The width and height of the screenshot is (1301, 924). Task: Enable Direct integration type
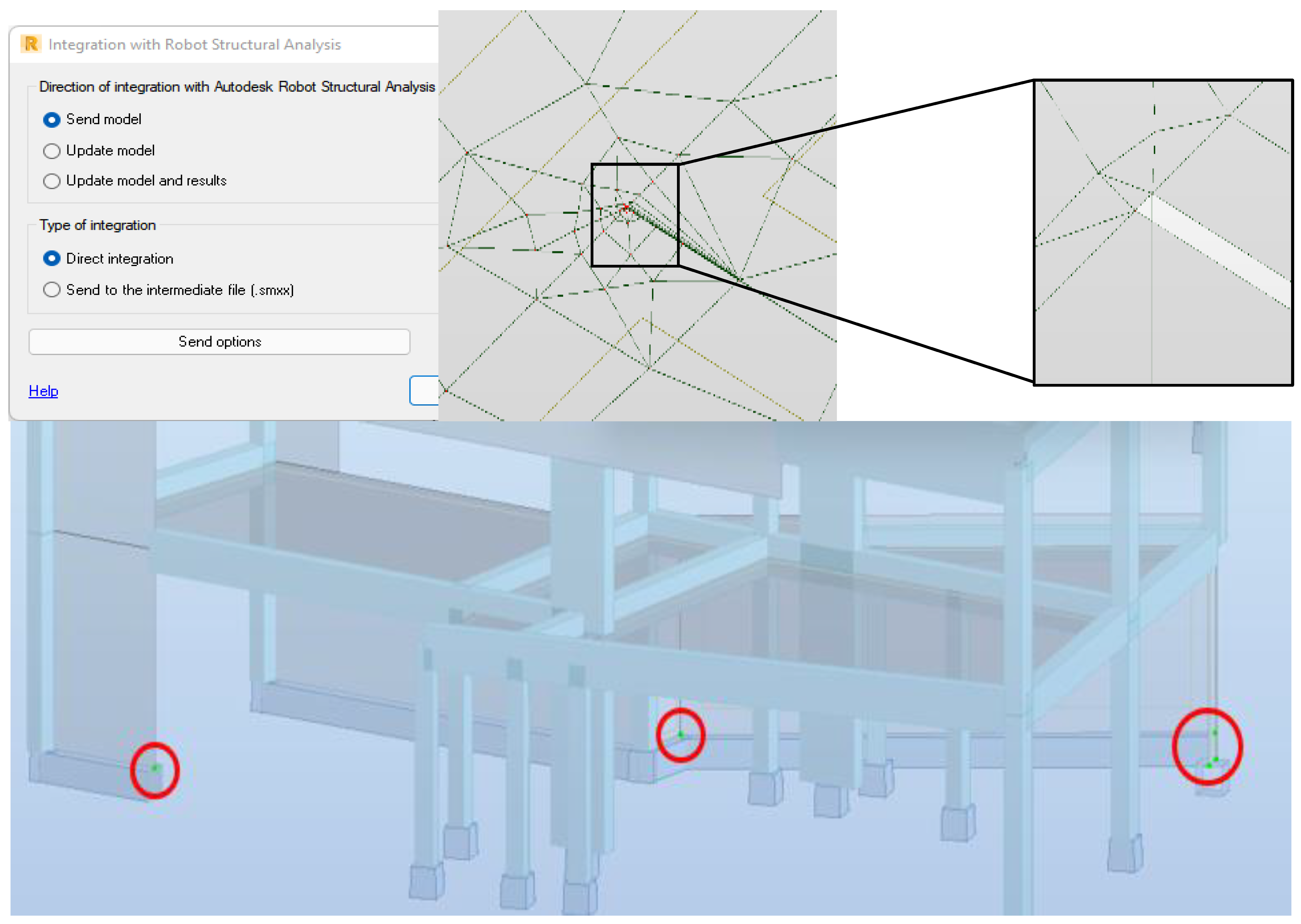pyautogui.click(x=52, y=259)
